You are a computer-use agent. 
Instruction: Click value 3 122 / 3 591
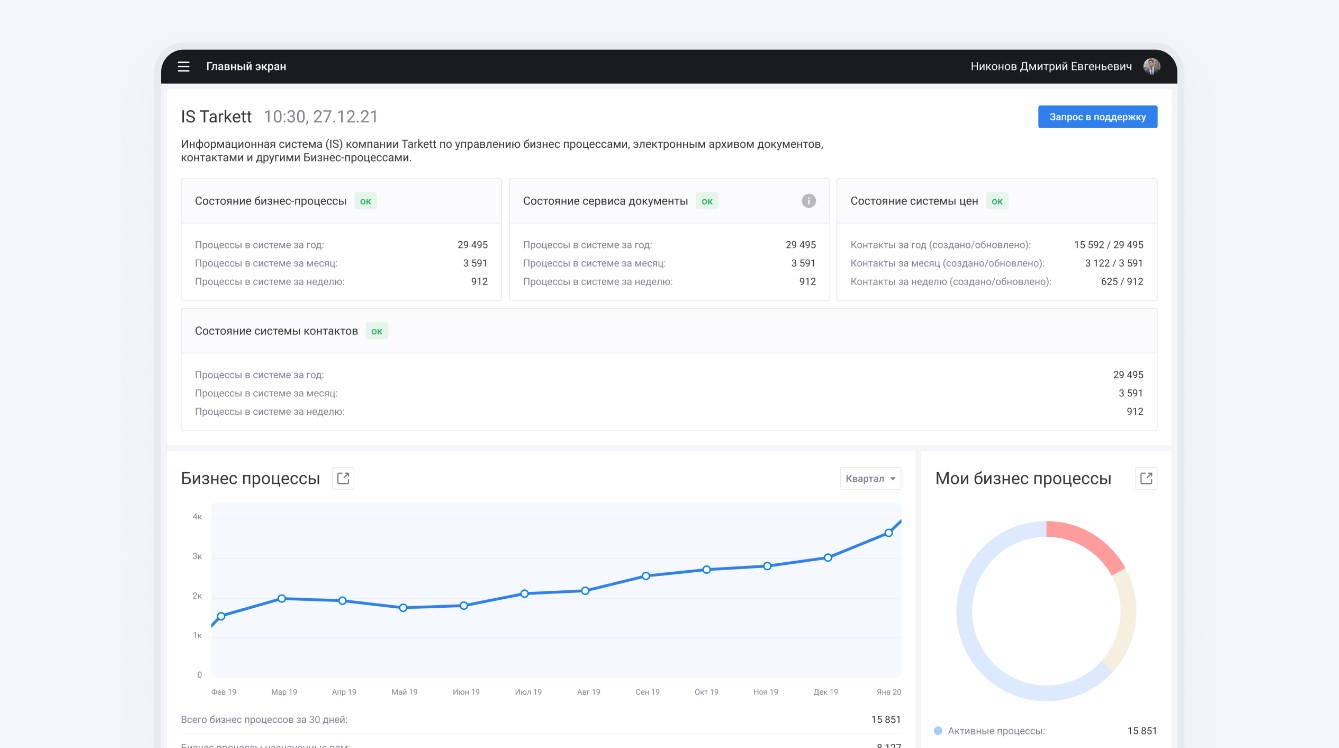1114,263
